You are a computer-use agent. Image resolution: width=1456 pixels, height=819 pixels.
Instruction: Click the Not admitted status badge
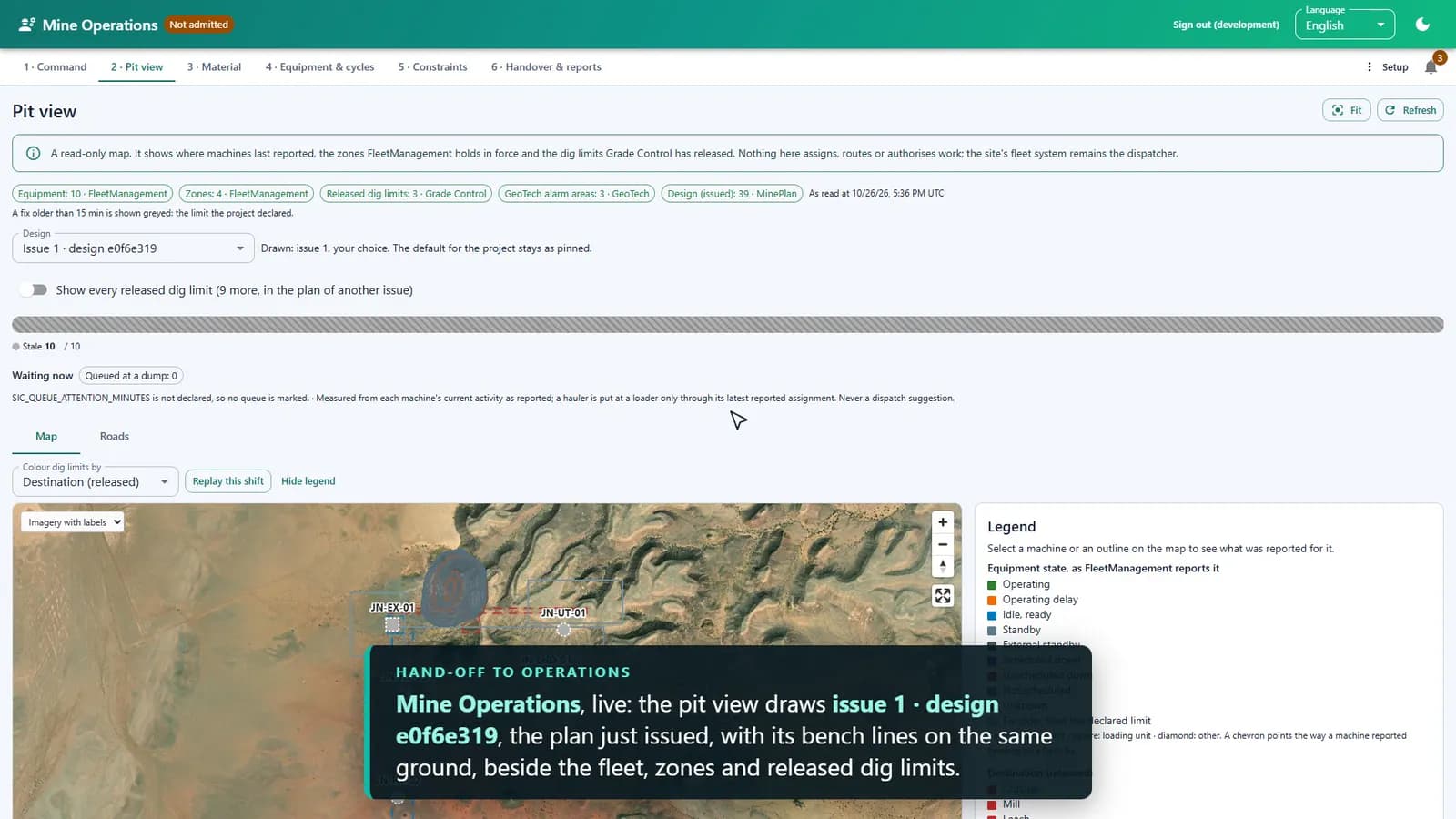point(198,25)
